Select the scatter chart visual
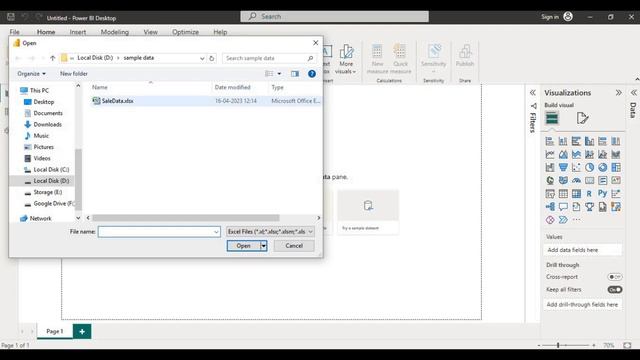Image resolution: width=640 pixels, height=360 pixels. pyautogui.click(x=576, y=167)
